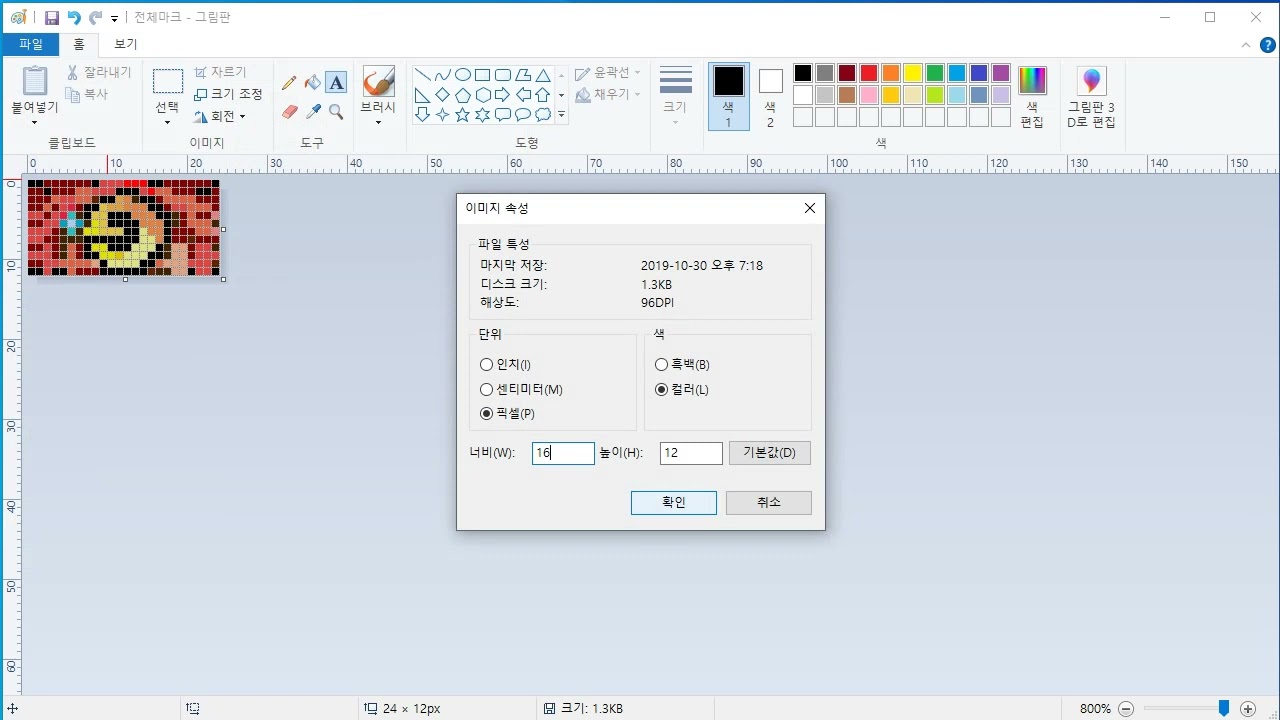1280x720 pixels.
Task: Open the Rotate (회전) dropdown
Action: click(x=220, y=116)
